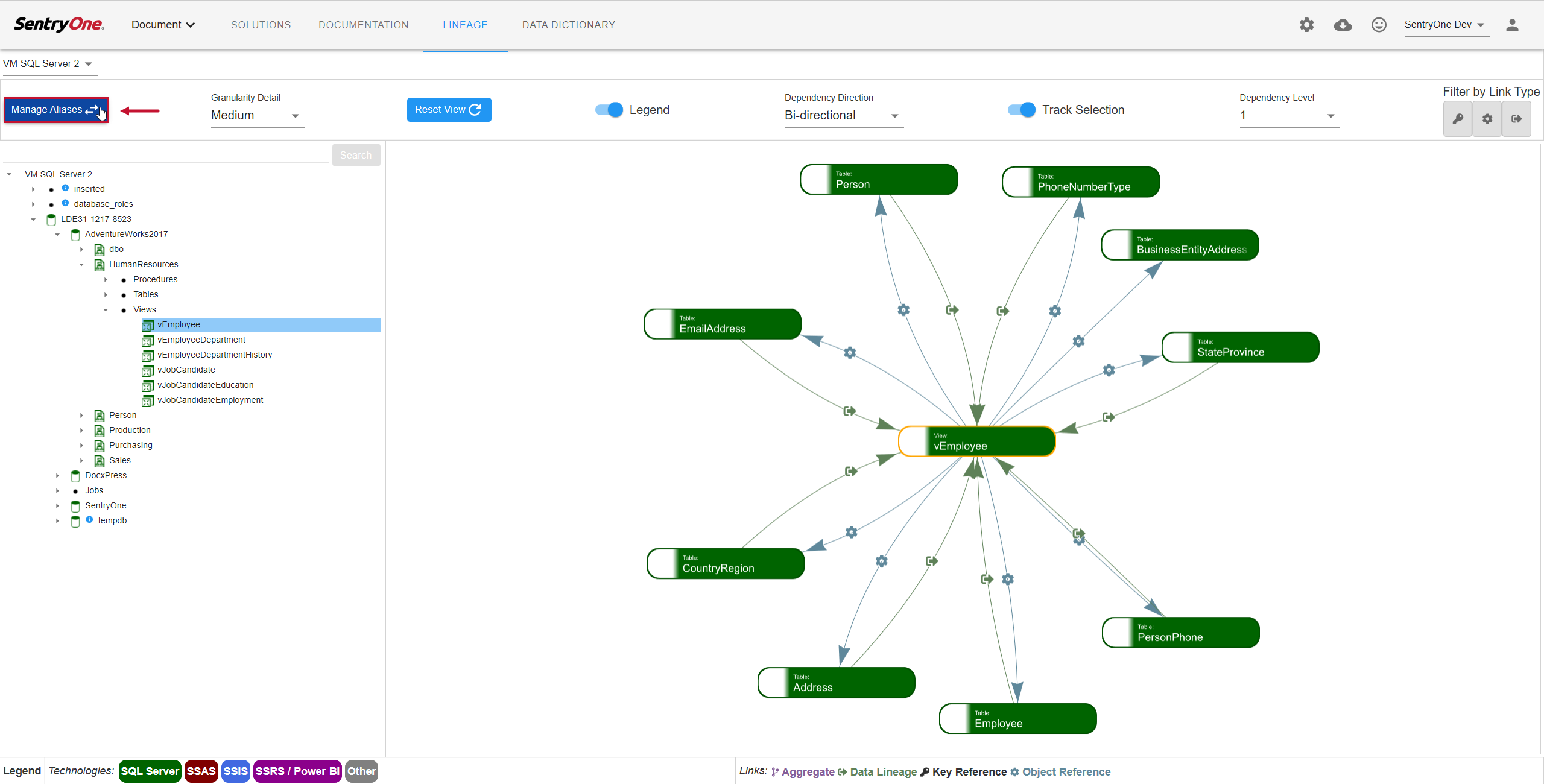The image size is (1544, 784).
Task: Switch to the Lineage tab
Action: (x=465, y=25)
